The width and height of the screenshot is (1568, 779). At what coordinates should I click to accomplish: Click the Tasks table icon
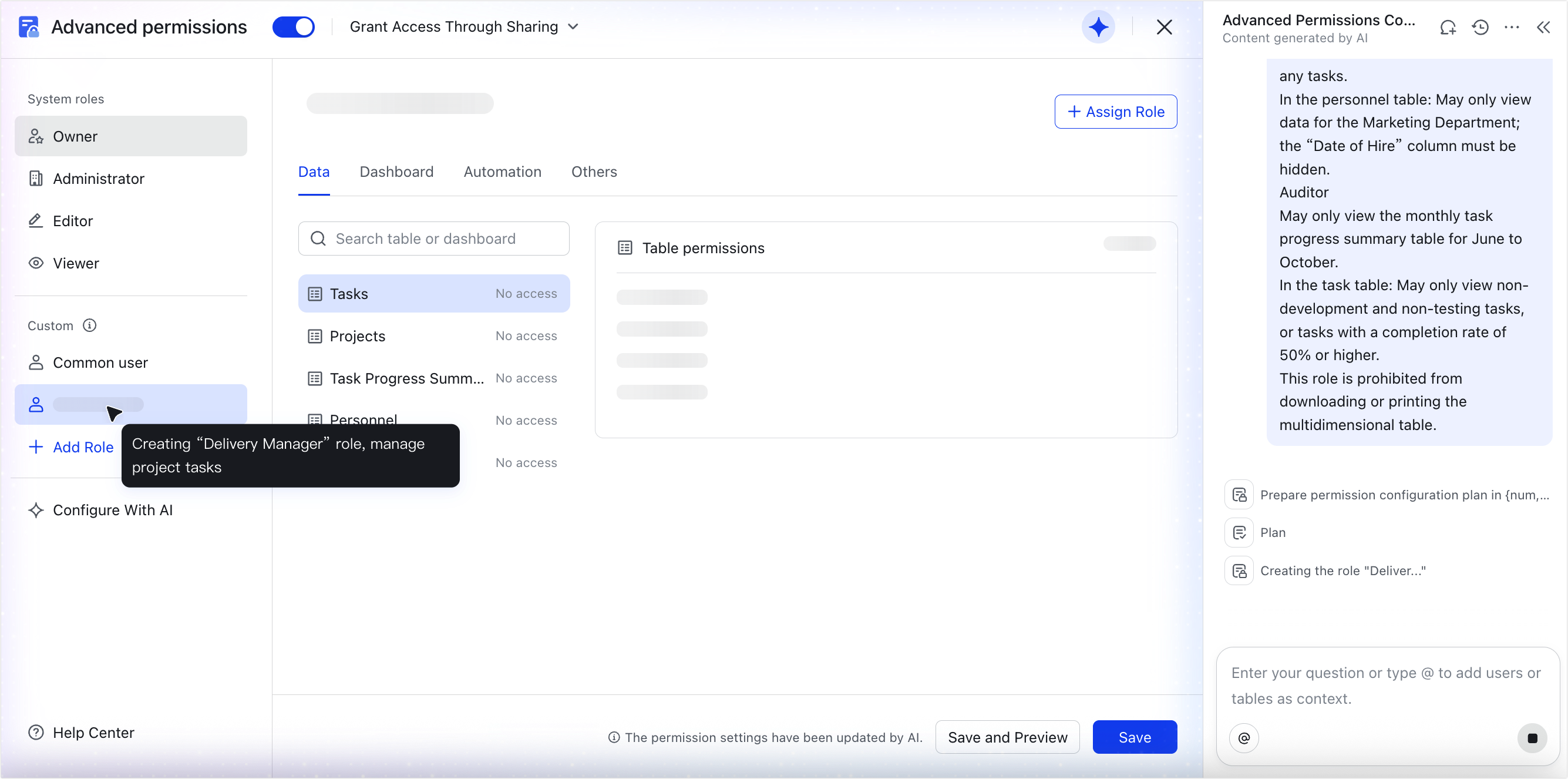pos(315,294)
